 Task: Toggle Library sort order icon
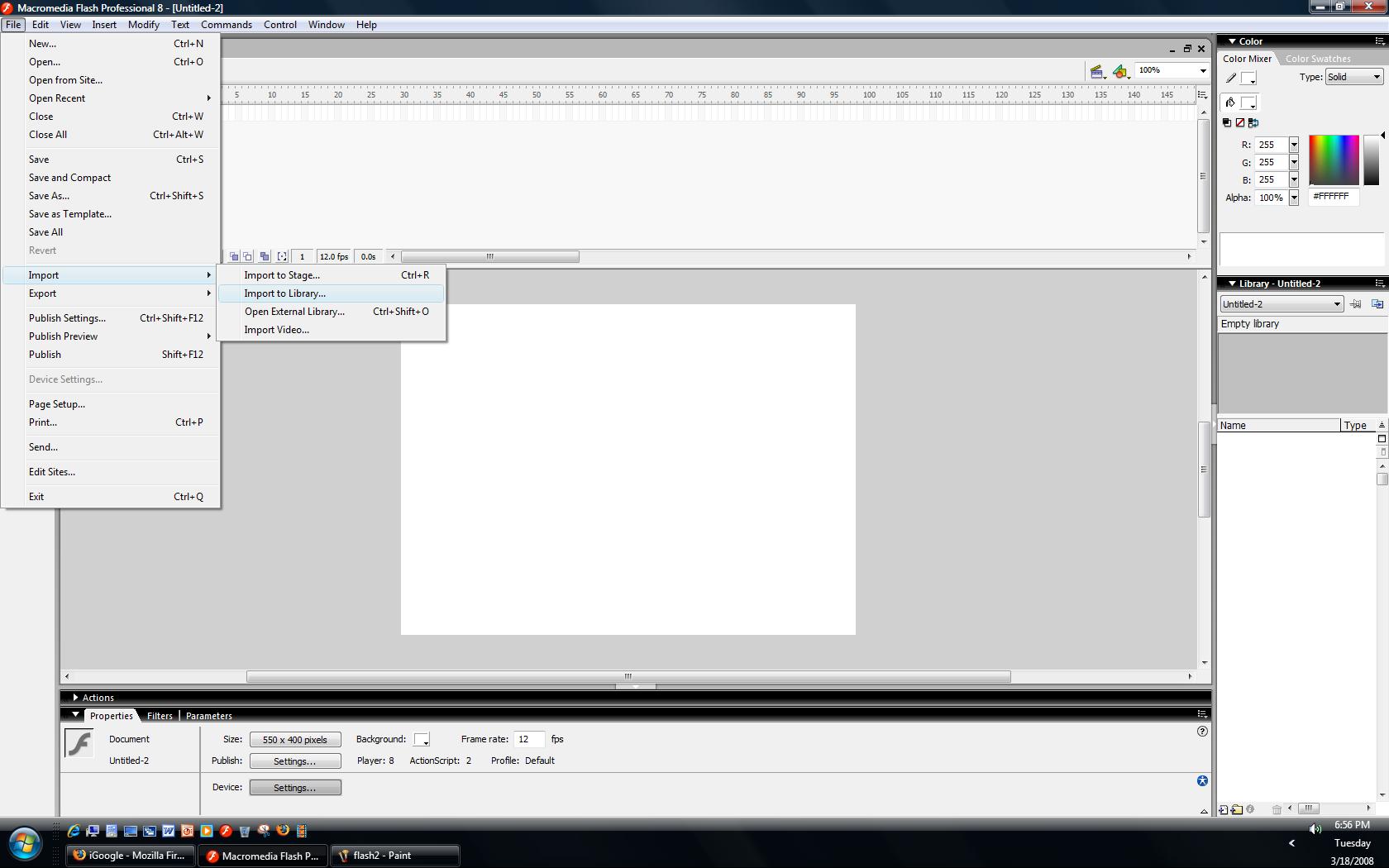click(1382, 425)
